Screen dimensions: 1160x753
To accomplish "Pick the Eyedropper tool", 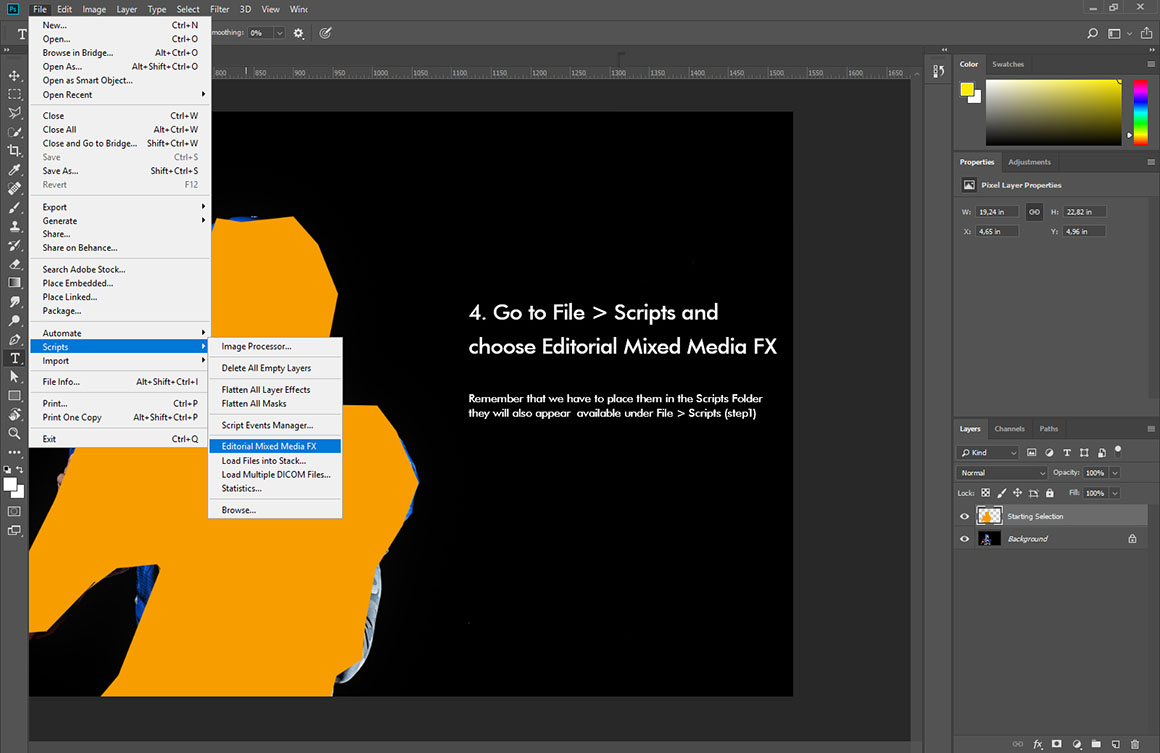I will click(14, 170).
